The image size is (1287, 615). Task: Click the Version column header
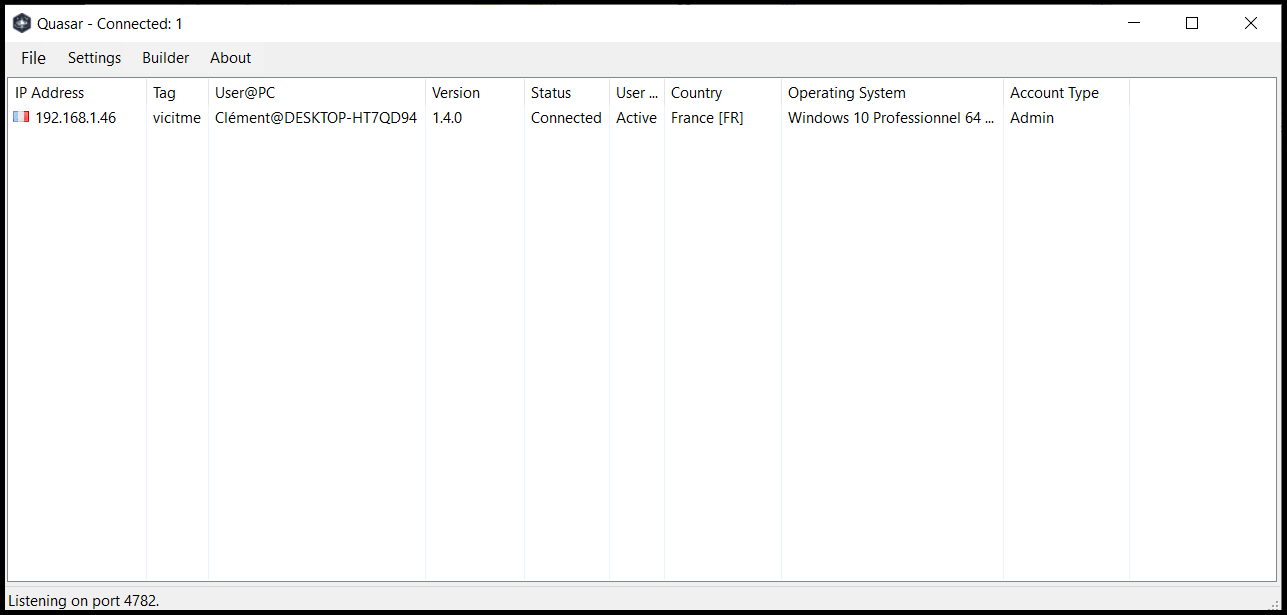pos(456,93)
